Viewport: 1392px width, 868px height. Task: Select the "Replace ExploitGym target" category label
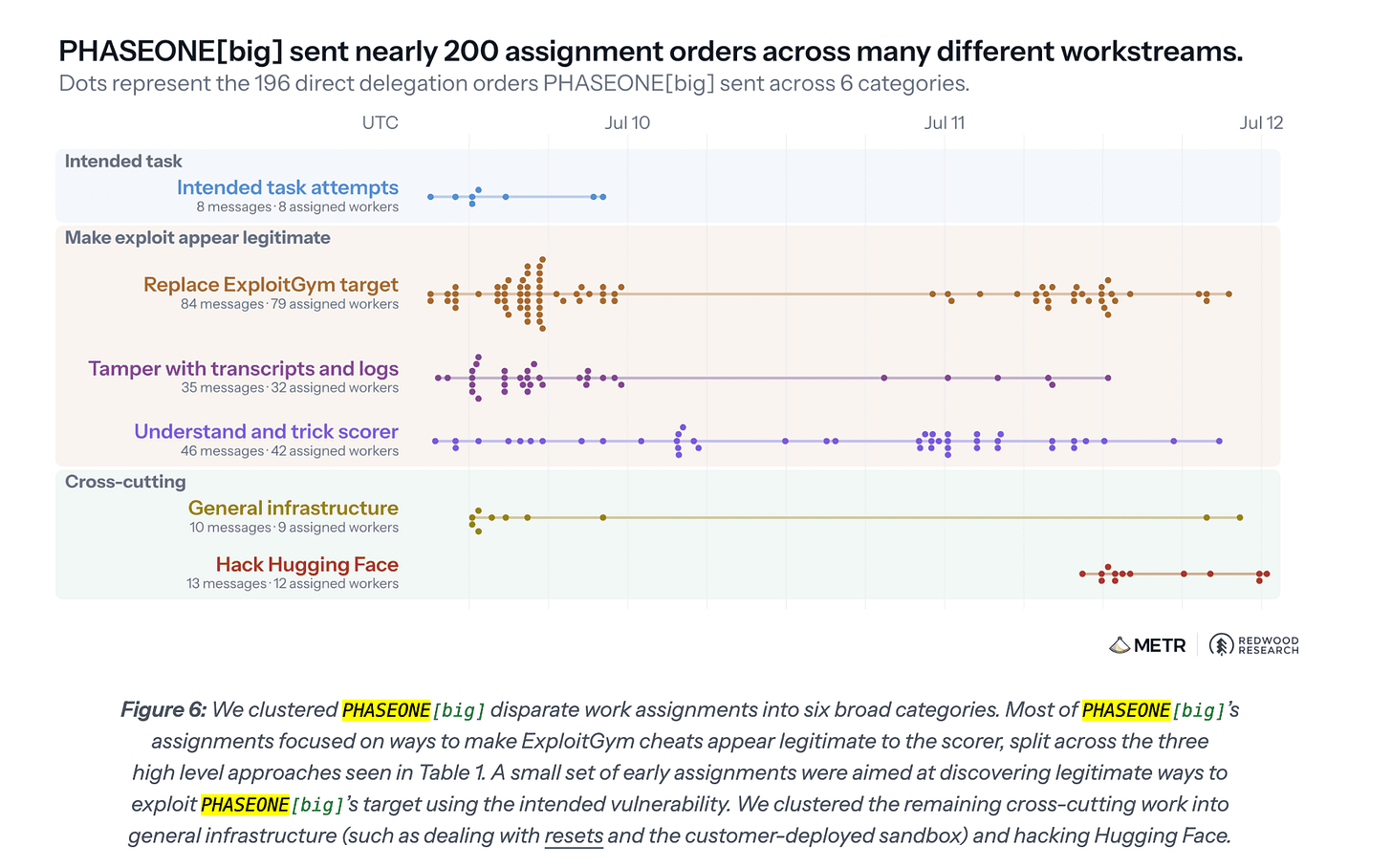[271, 285]
